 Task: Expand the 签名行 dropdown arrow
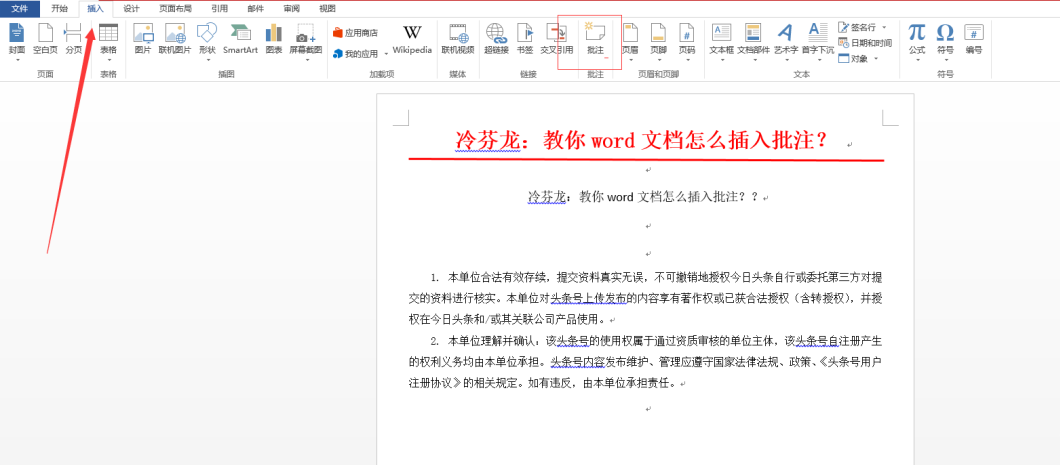[x=884, y=28]
